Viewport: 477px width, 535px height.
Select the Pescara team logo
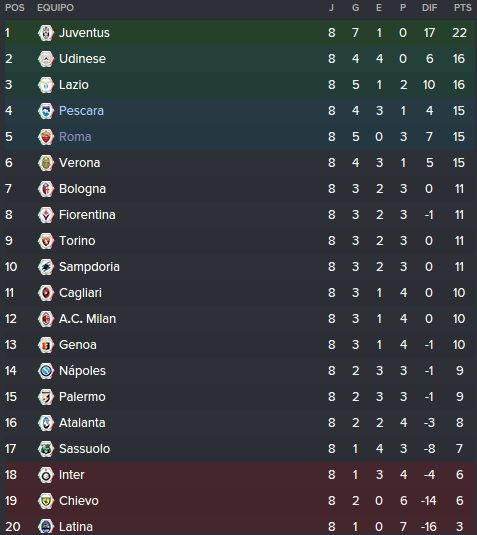coord(46,111)
